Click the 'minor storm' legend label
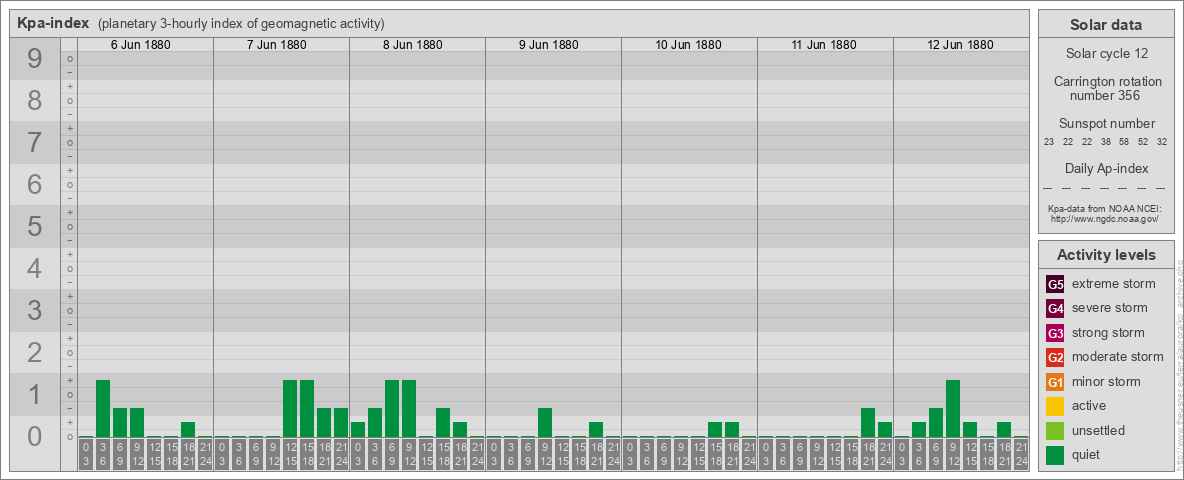1184x480 pixels. click(x=1105, y=381)
